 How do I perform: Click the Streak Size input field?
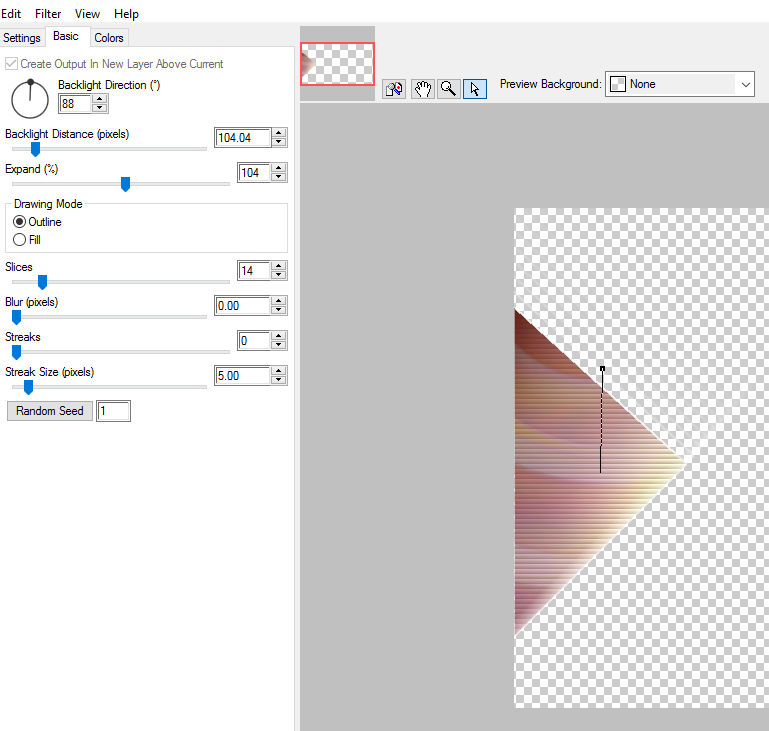pyautogui.click(x=243, y=376)
